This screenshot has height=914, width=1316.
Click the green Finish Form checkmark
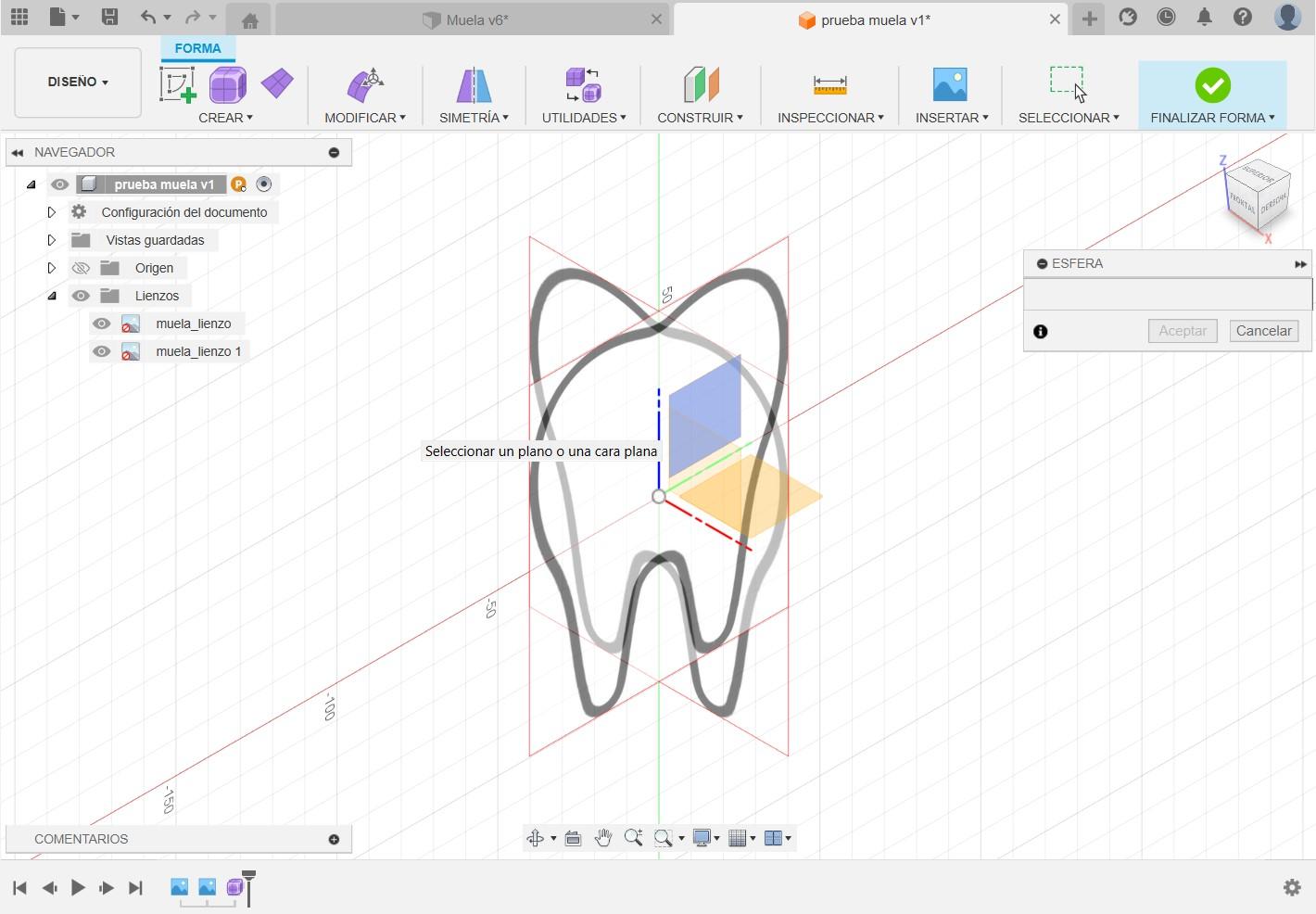pyautogui.click(x=1212, y=85)
